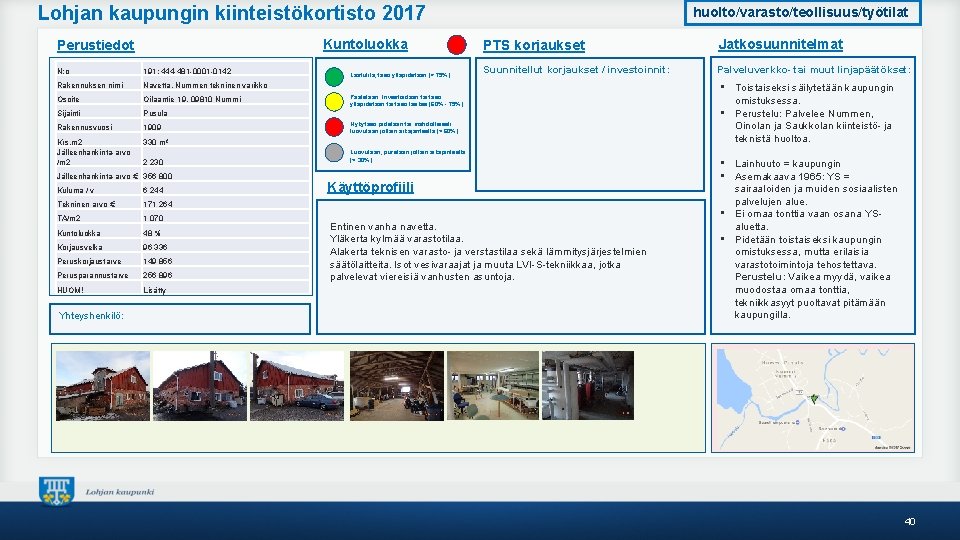Image resolution: width=960 pixels, height=540 pixels.
Task: Open third barn photo with parked car
Action: coord(298,386)
